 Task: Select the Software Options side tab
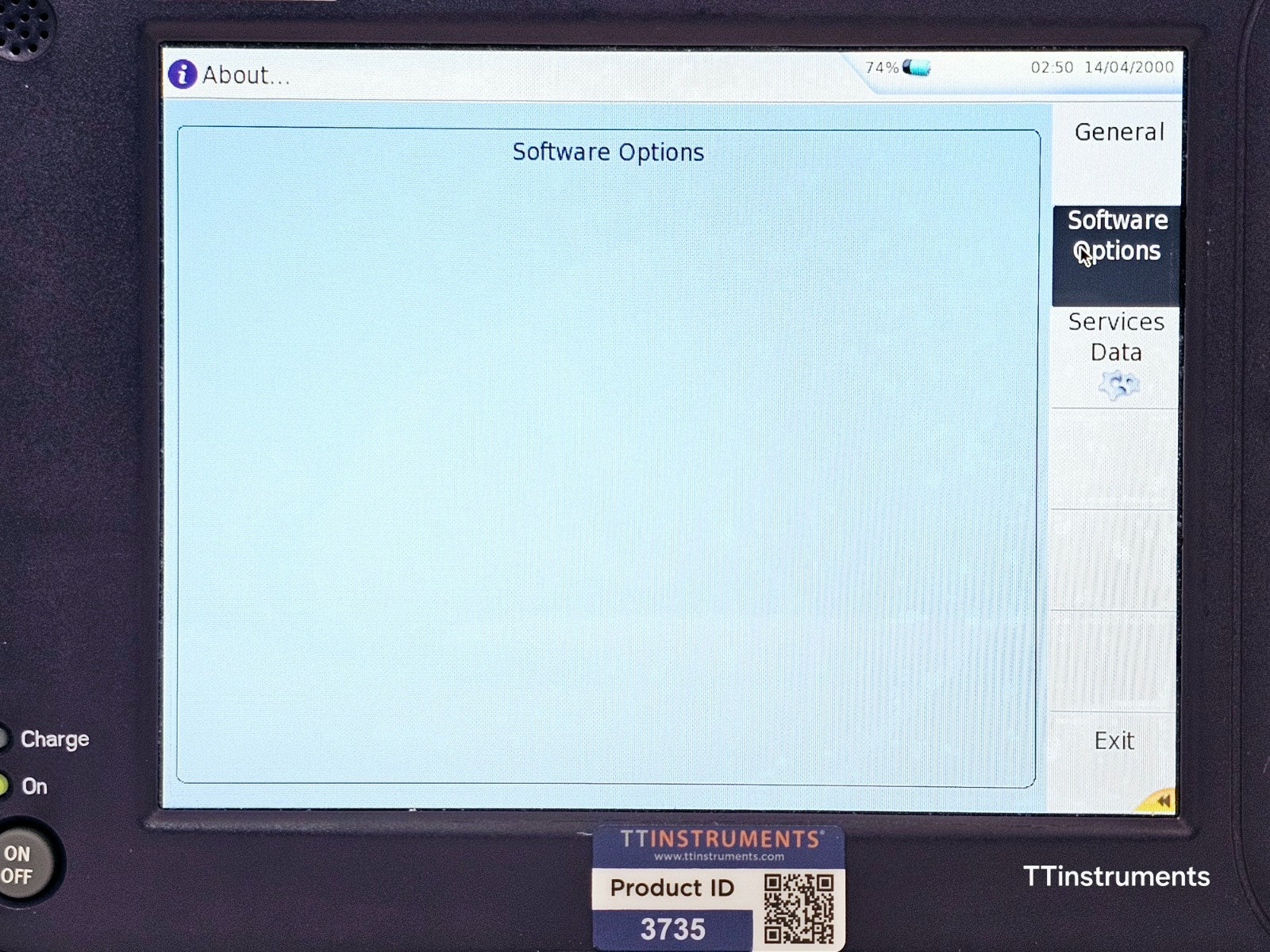tap(1117, 256)
